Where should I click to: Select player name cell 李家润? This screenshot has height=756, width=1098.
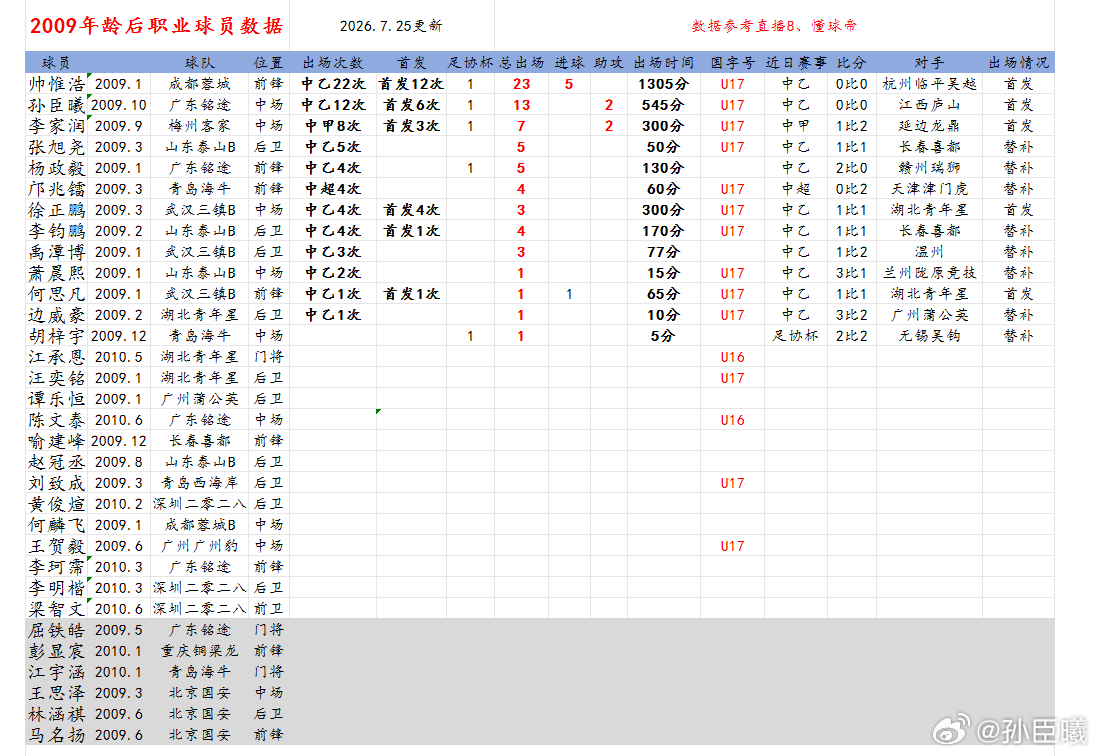57,126
